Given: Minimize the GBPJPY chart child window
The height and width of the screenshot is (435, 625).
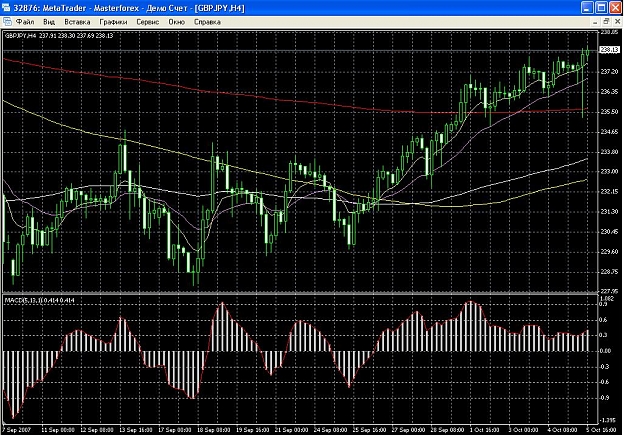Looking at the screenshot, I should pyautogui.click(x=597, y=22).
